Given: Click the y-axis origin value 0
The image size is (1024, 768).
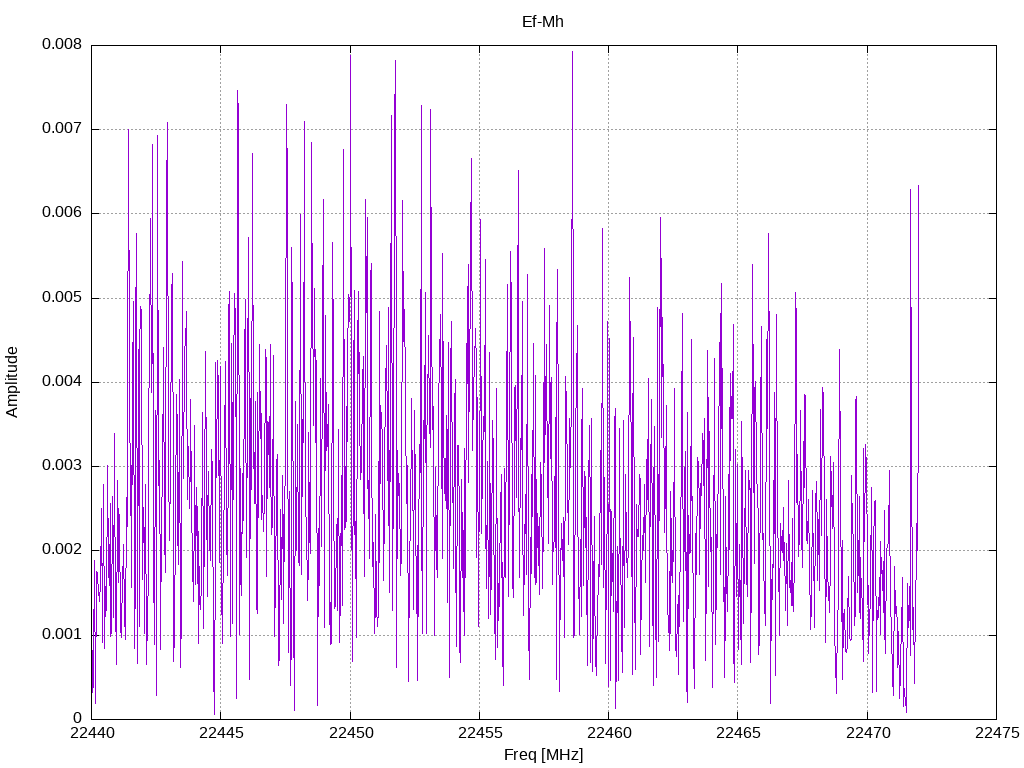Looking at the screenshot, I should [78, 718].
